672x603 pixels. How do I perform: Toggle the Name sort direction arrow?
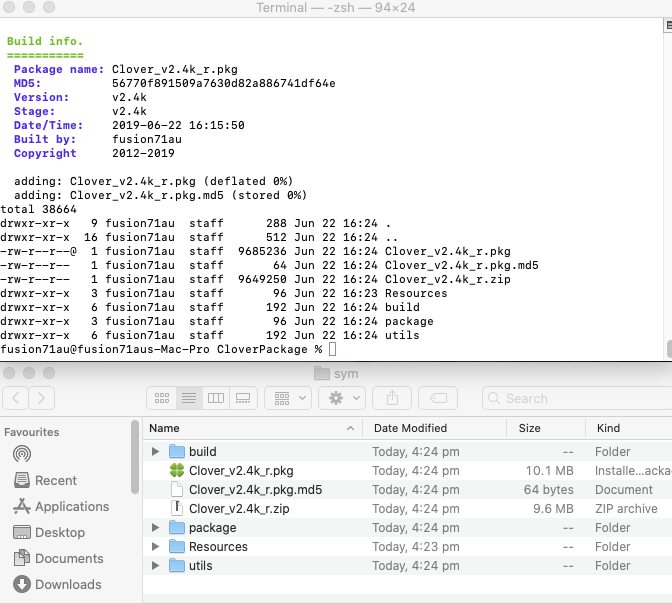pyautogui.click(x=350, y=428)
